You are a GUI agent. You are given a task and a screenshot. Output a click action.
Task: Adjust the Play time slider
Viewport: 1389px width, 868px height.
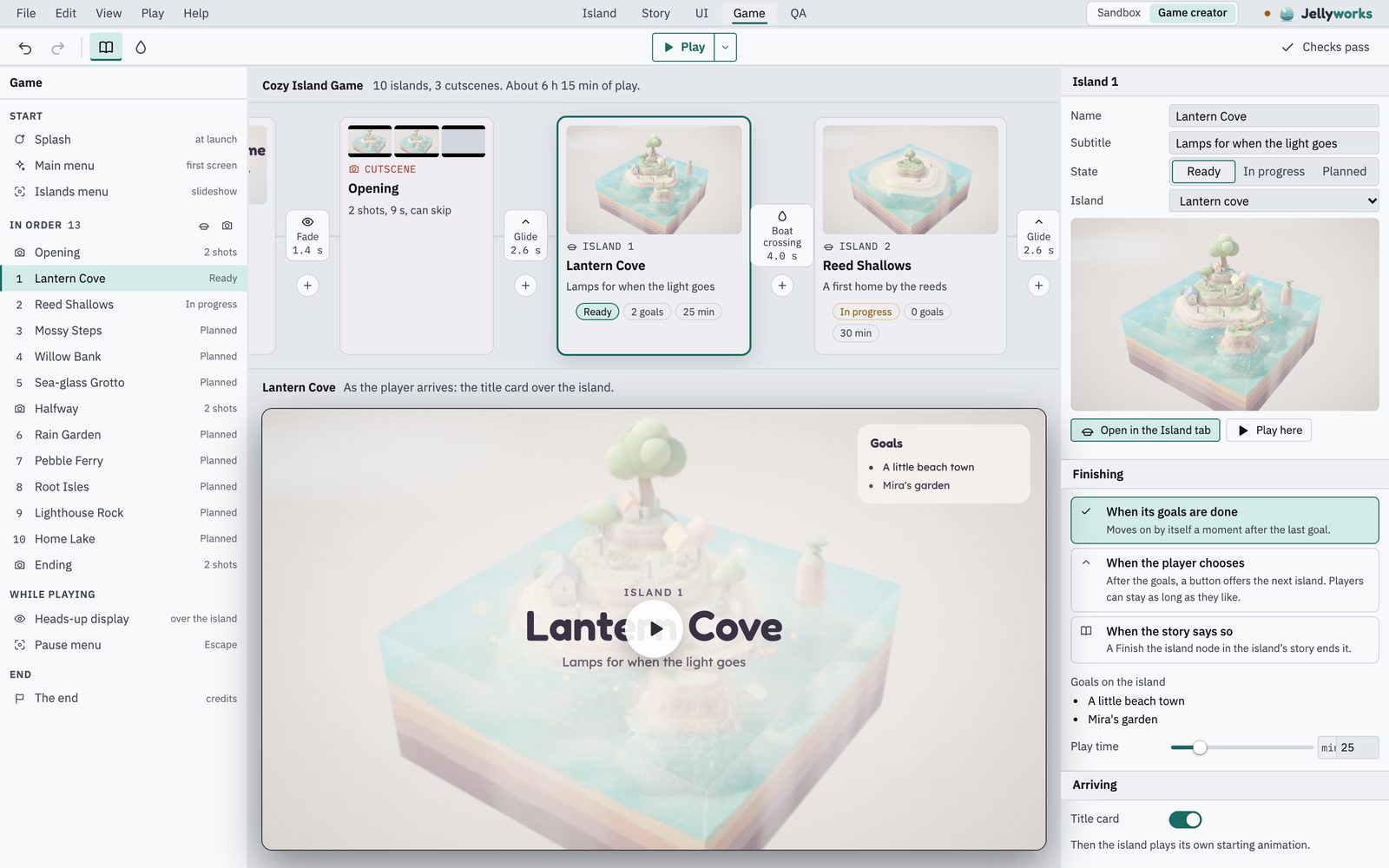coord(1241,747)
